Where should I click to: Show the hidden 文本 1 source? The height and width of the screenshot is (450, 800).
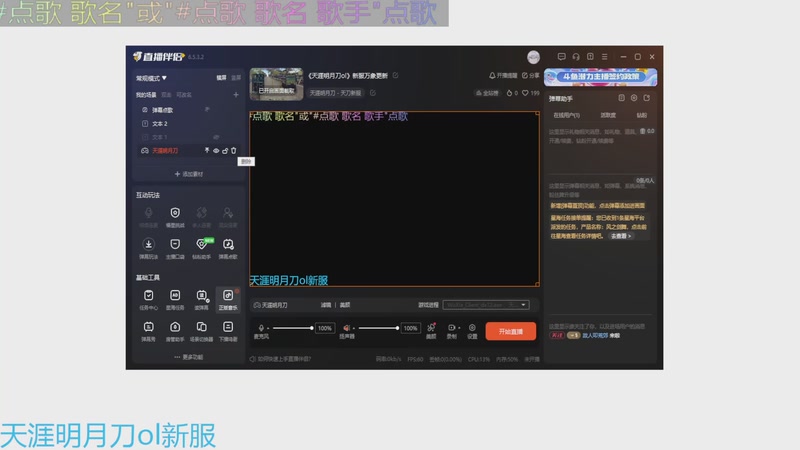[x=216, y=137]
